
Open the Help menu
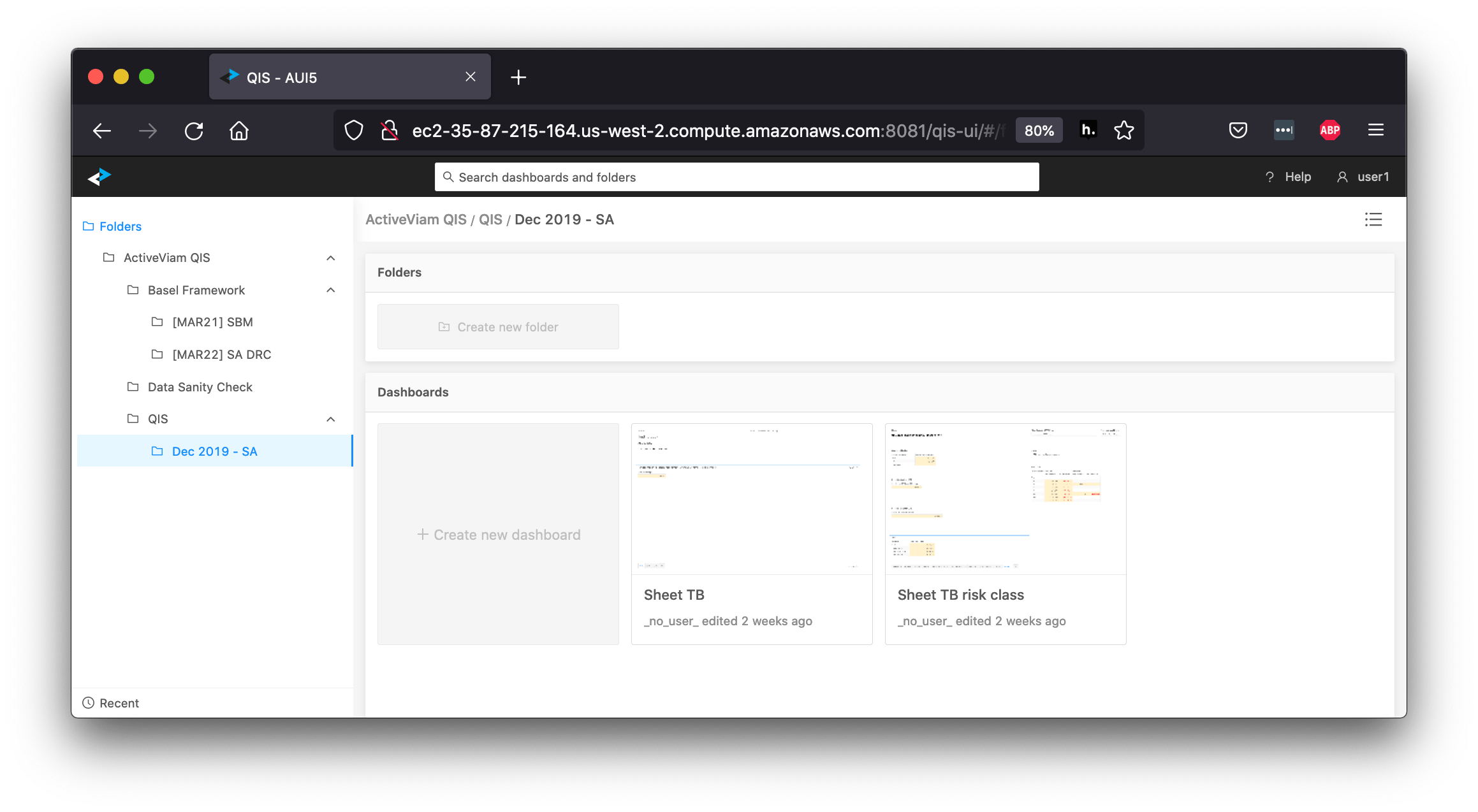click(x=1289, y=177)
